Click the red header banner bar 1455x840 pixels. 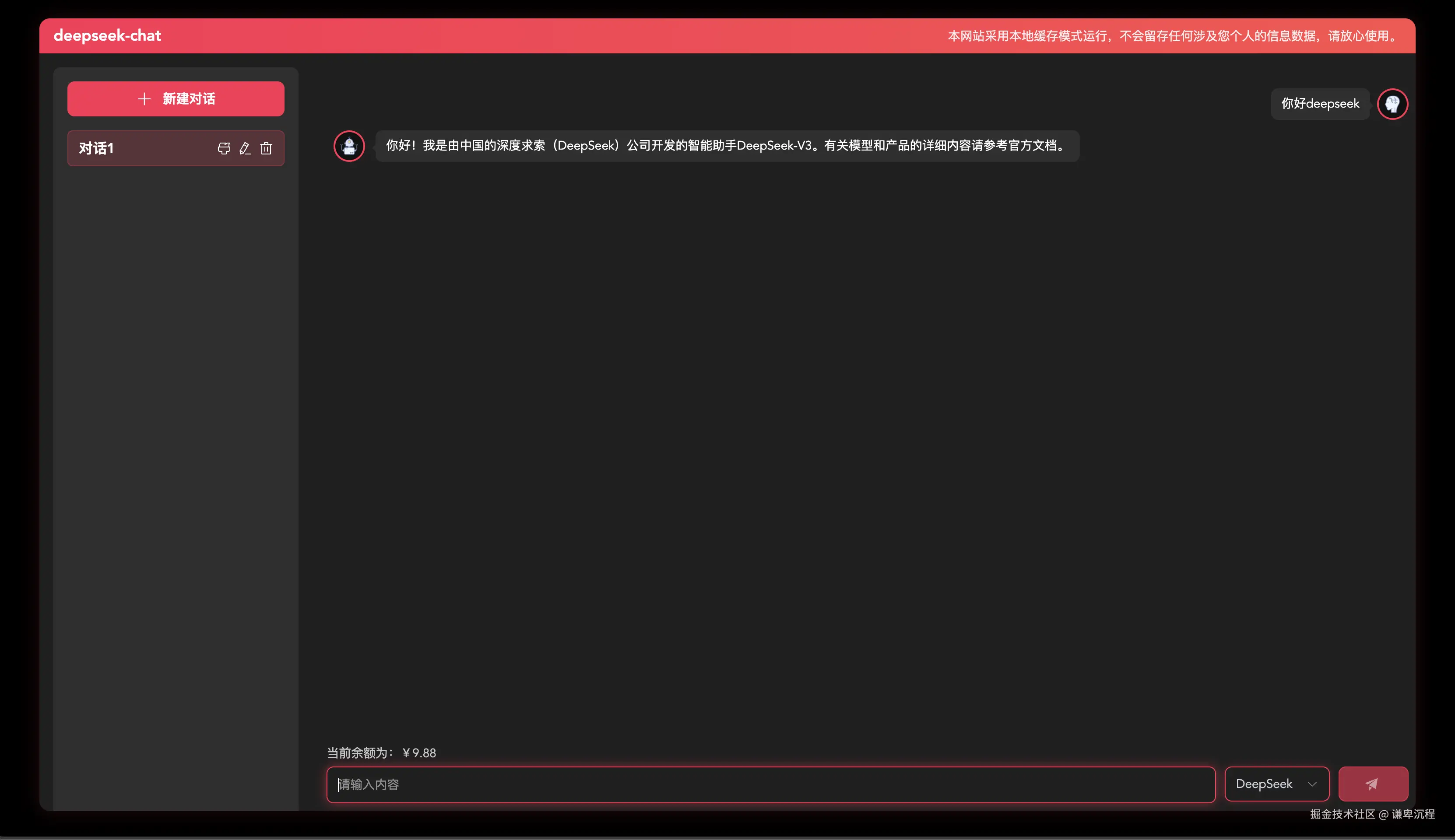click(520, 36)
